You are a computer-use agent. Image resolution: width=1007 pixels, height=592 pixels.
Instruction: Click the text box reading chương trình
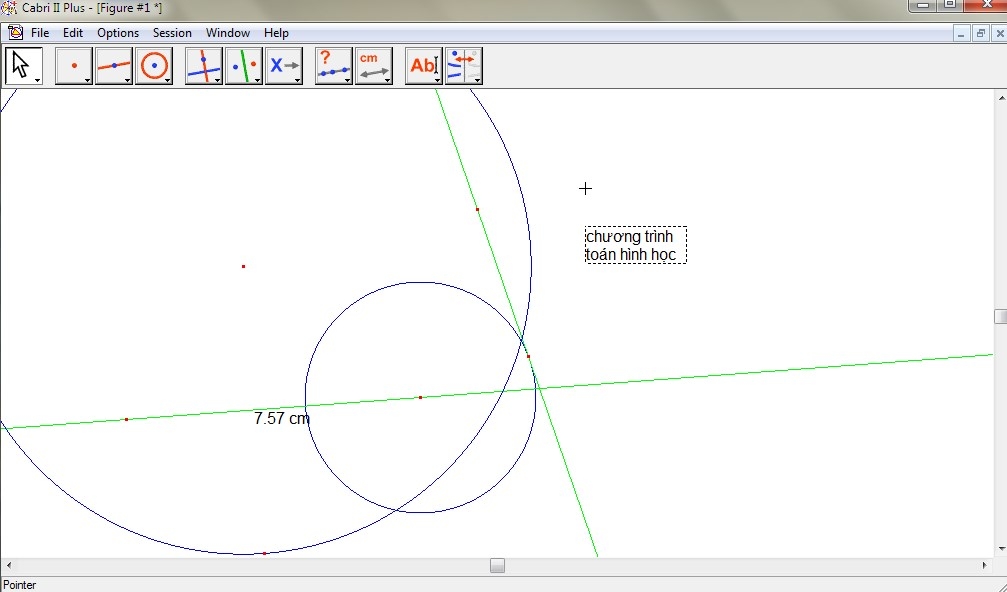point(635,245)
